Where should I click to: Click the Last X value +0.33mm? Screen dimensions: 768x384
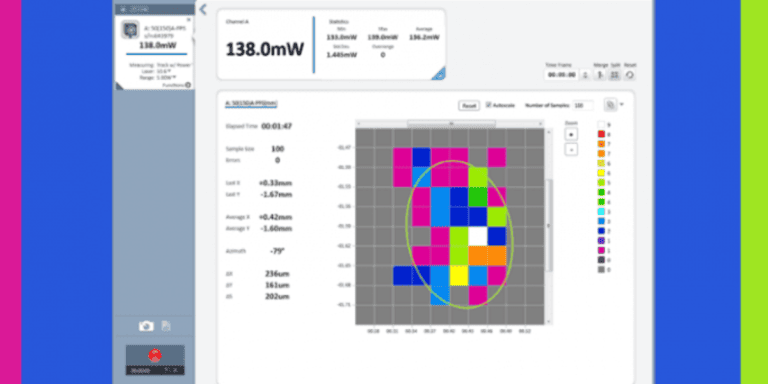275,183
